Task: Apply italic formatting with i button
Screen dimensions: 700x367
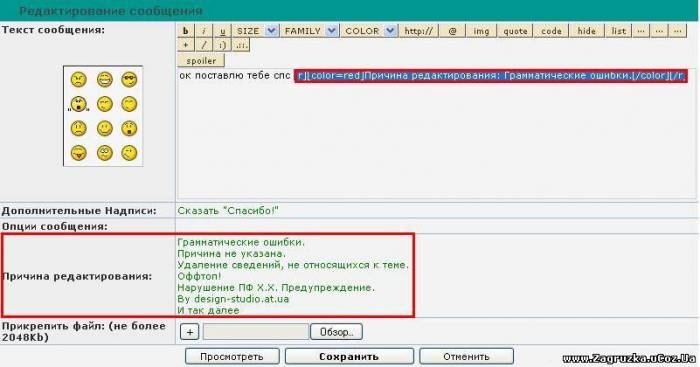Action: (204, 31)
